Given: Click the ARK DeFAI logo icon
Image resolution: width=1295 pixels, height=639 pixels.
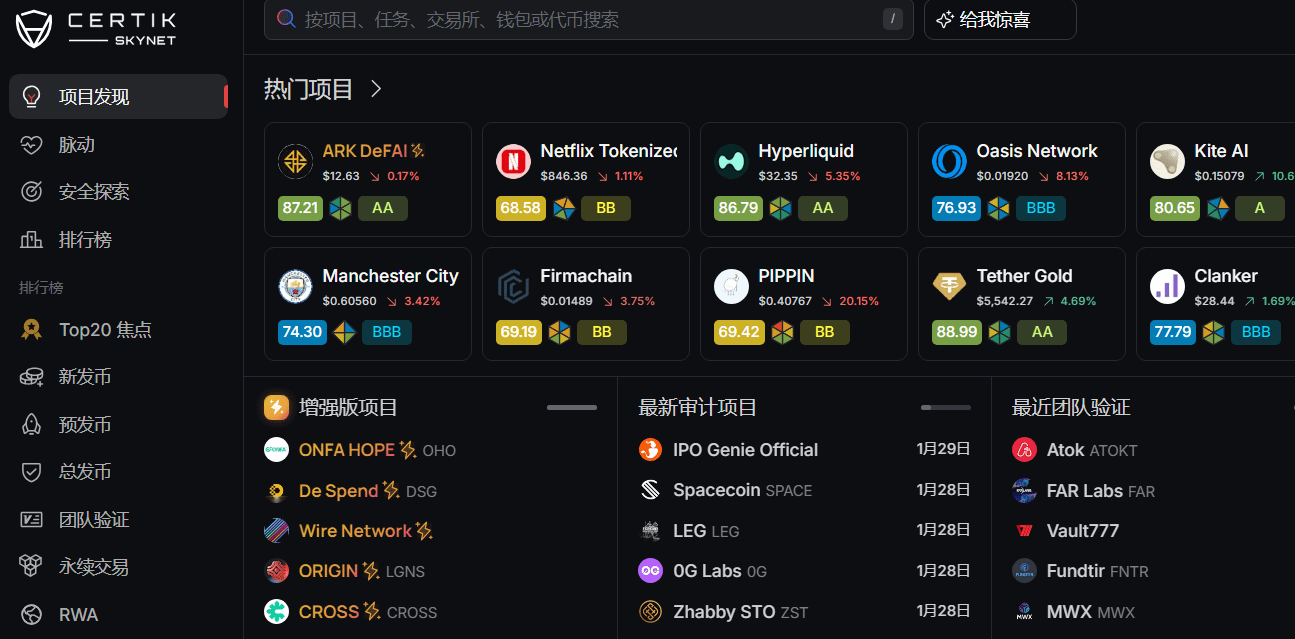Looking at the screenshot, I should 295,161.
